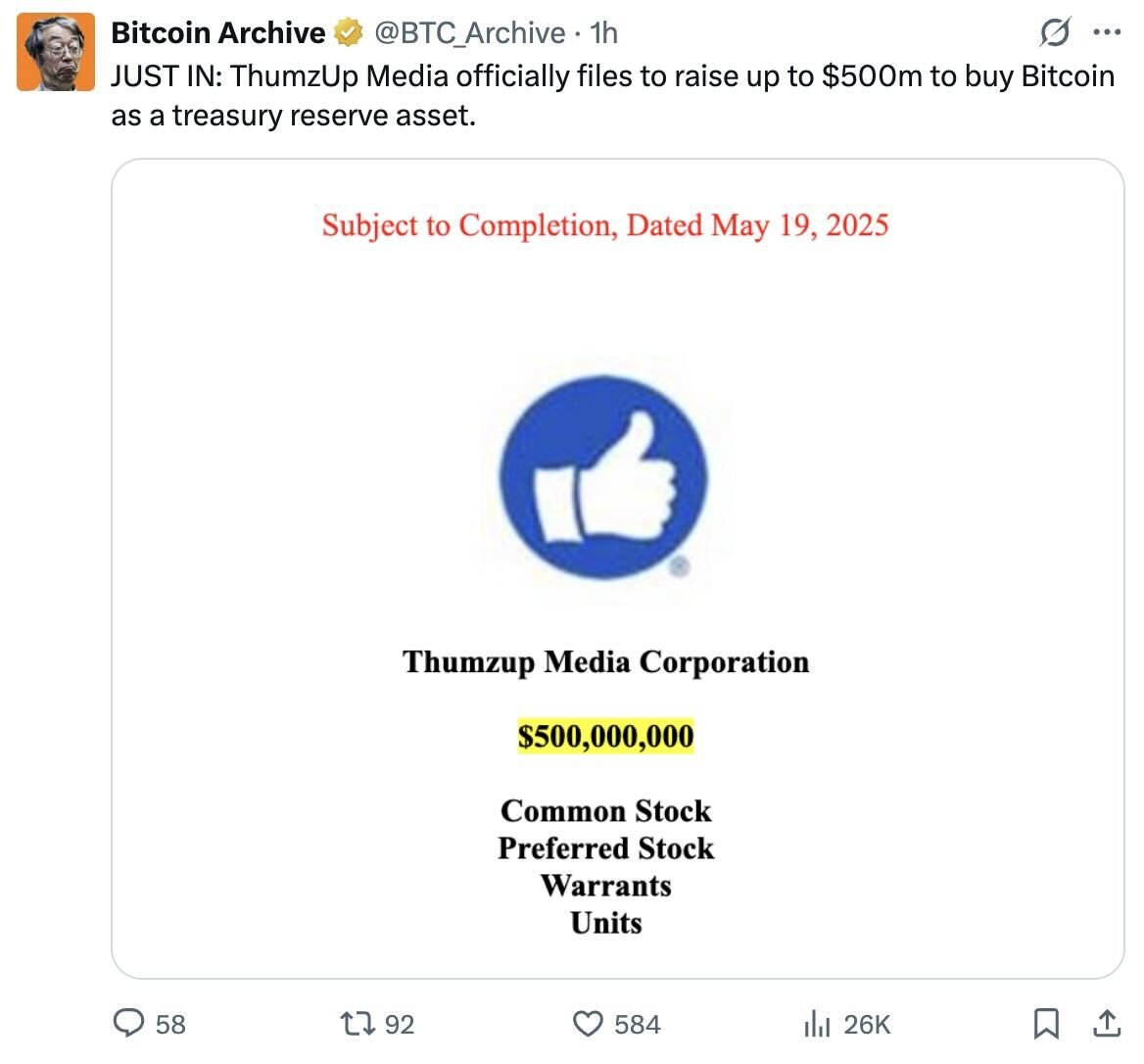This screenshot has height=1064, width=1144.
Task: Click the Bitcoin Archive display name
Action: pos(218,33)
